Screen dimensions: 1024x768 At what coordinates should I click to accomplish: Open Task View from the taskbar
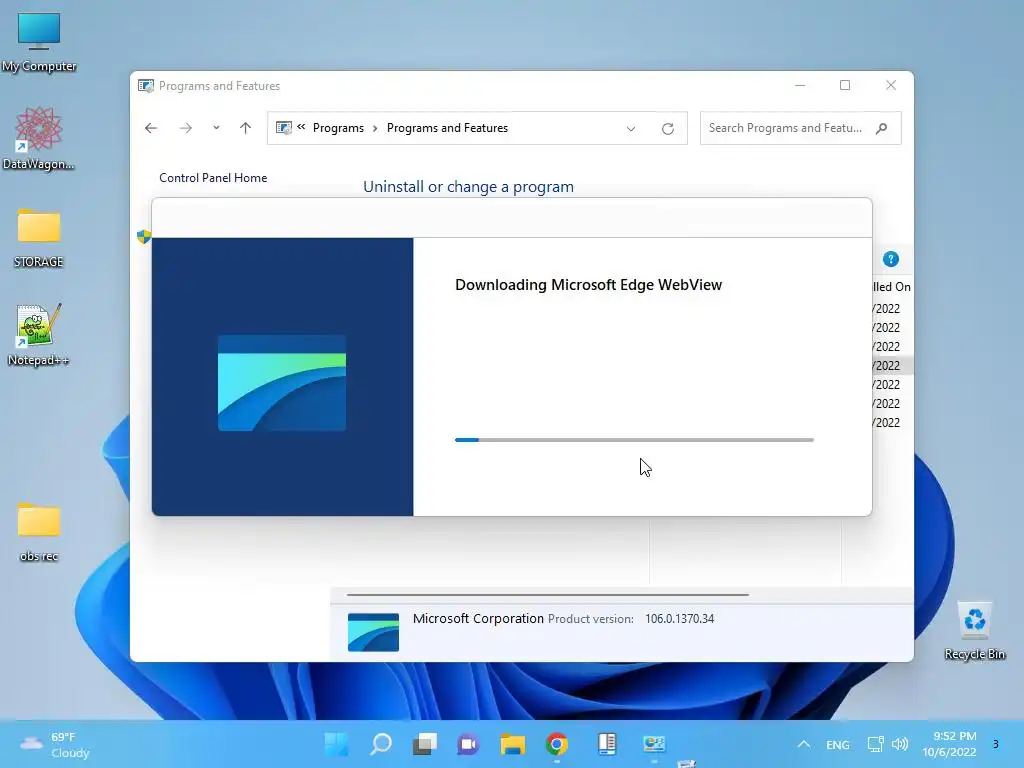click(424, 744)
